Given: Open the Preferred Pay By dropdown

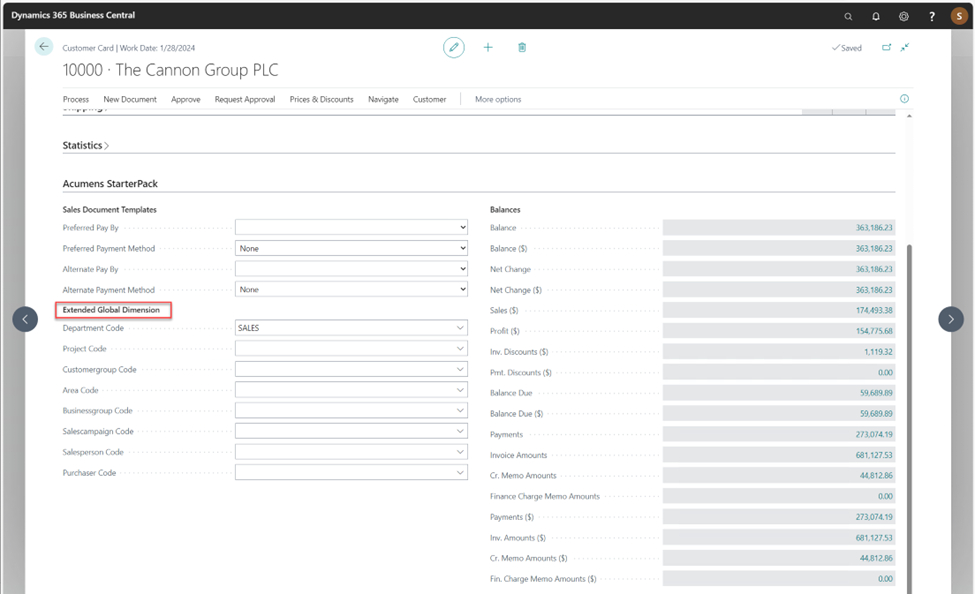Looking at the screenshot, I should click(x=351, y=228).
